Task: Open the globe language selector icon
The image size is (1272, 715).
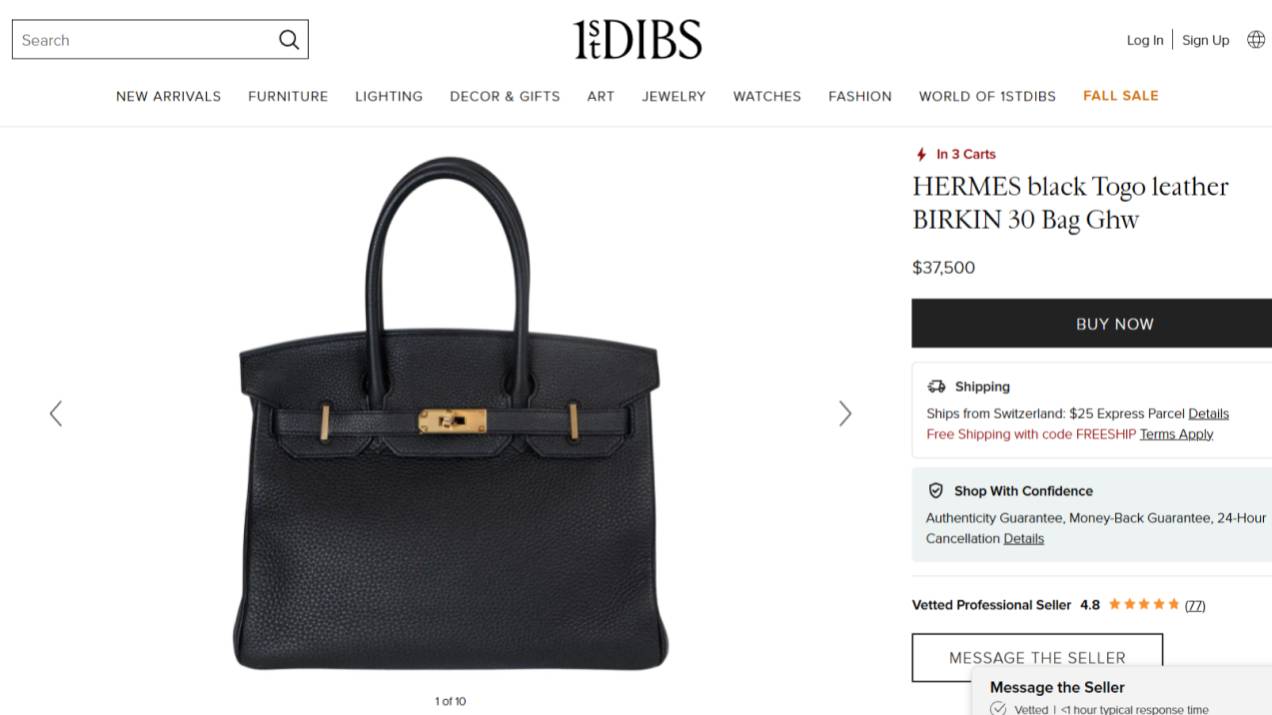Action: click(x=1256, y=40)
